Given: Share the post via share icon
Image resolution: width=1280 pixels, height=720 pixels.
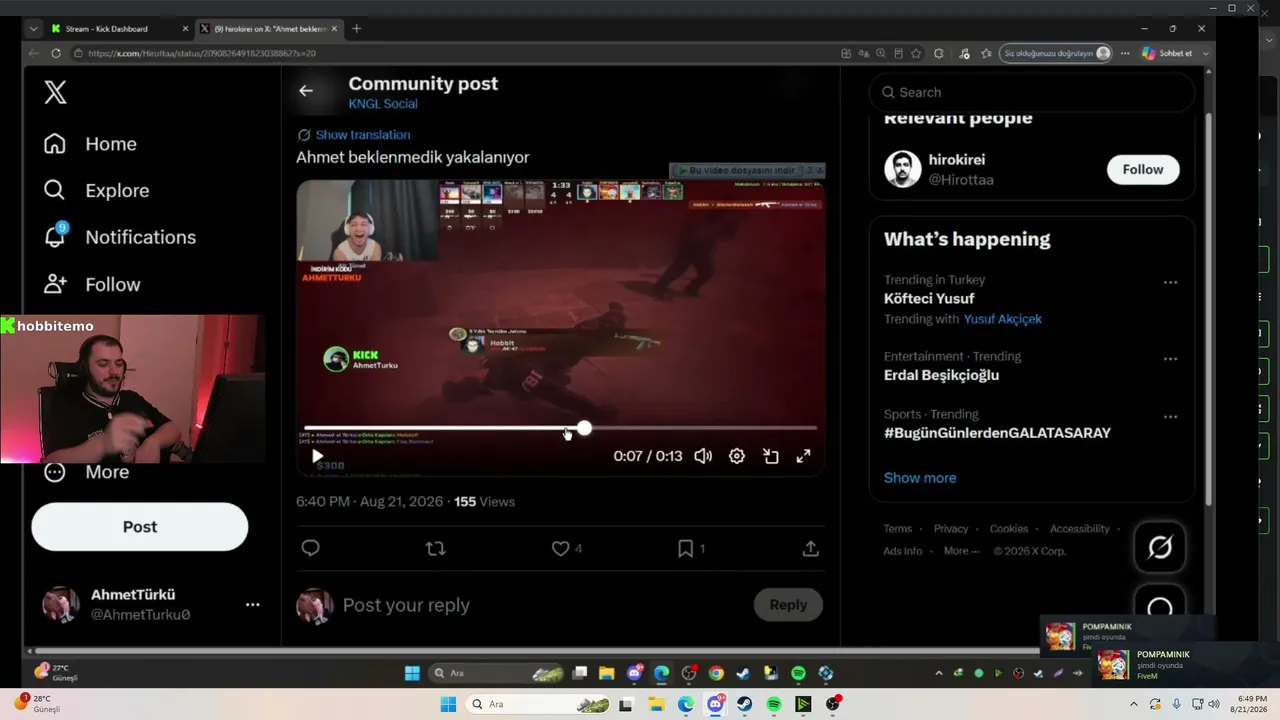Looking at the screenshot, I should pos(811,548).
